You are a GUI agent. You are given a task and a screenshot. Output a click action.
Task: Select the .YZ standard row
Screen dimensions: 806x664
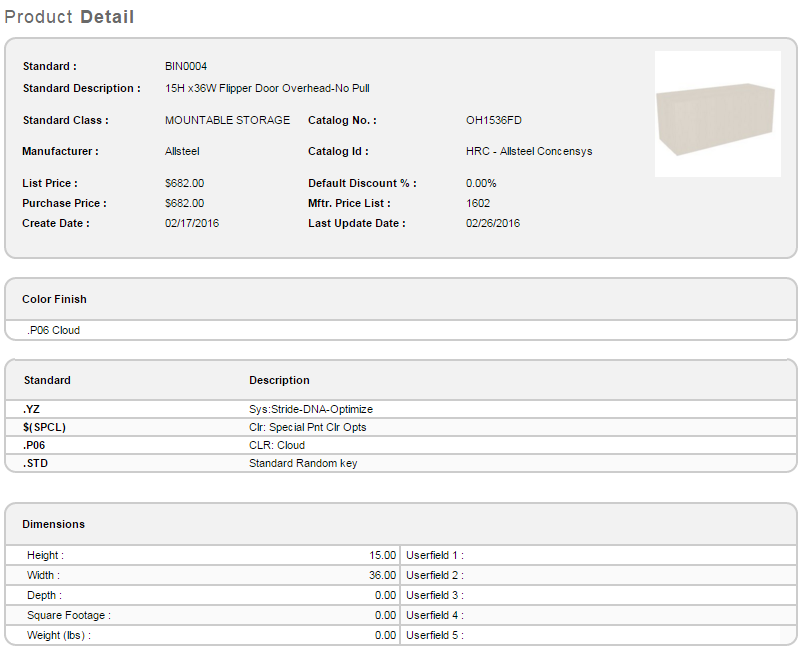31,409
